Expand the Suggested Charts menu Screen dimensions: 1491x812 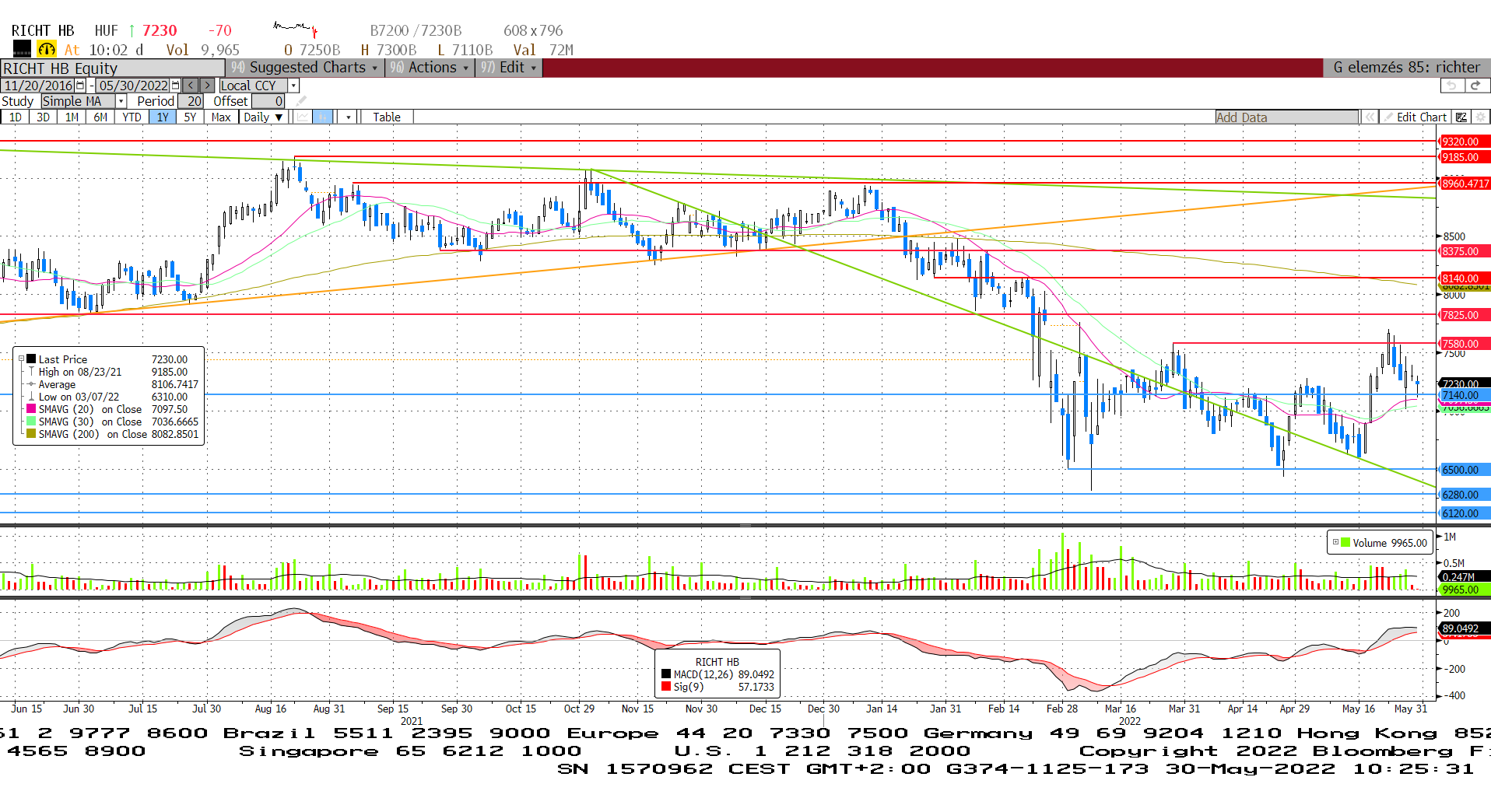click(x=306, y=68)
